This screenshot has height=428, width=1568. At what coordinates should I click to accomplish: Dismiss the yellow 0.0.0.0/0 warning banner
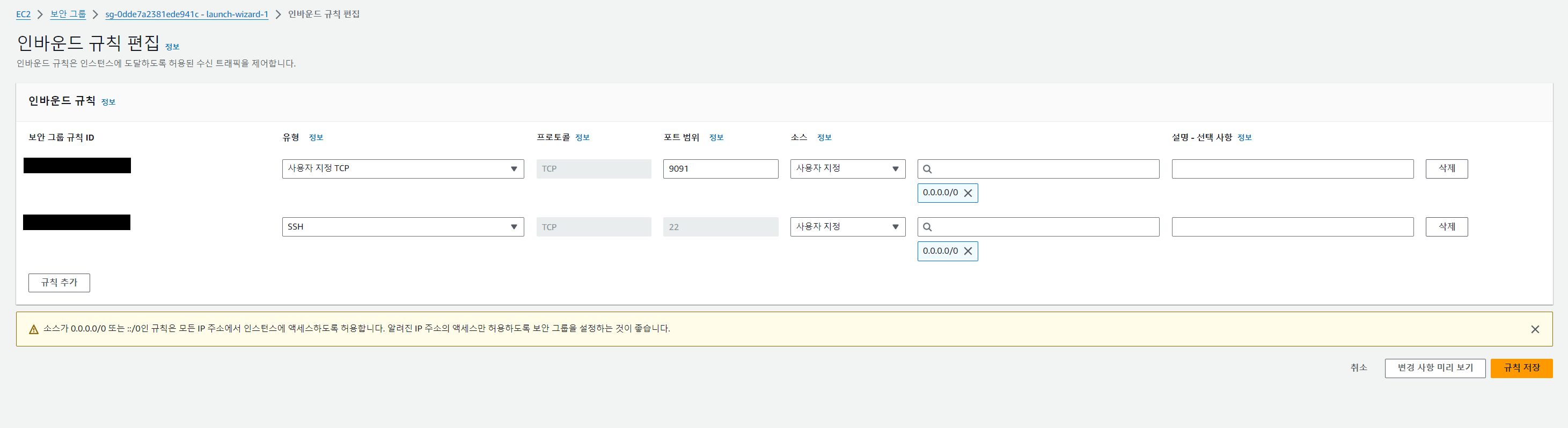[1535, 329]
